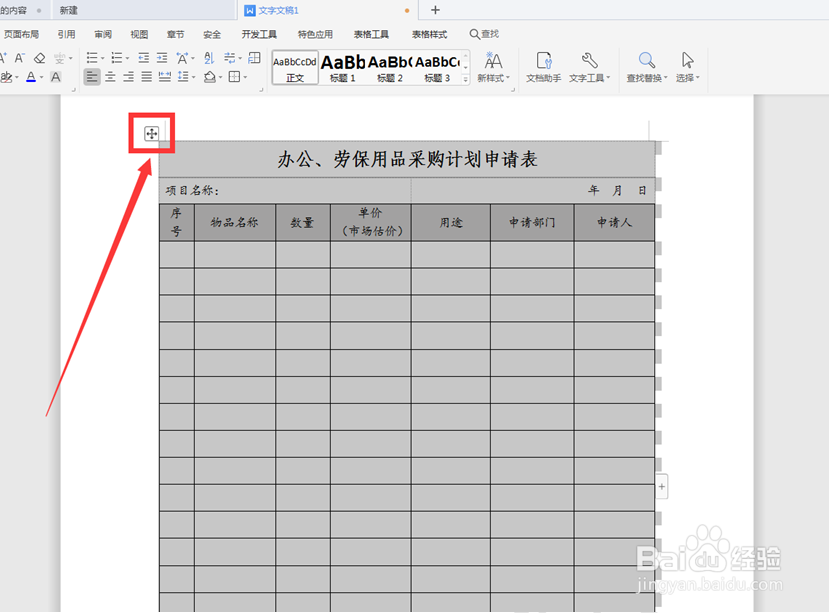The image size is (829, 613).
Task: Toggle the bulleted list
Action: (x=90, y=58)
